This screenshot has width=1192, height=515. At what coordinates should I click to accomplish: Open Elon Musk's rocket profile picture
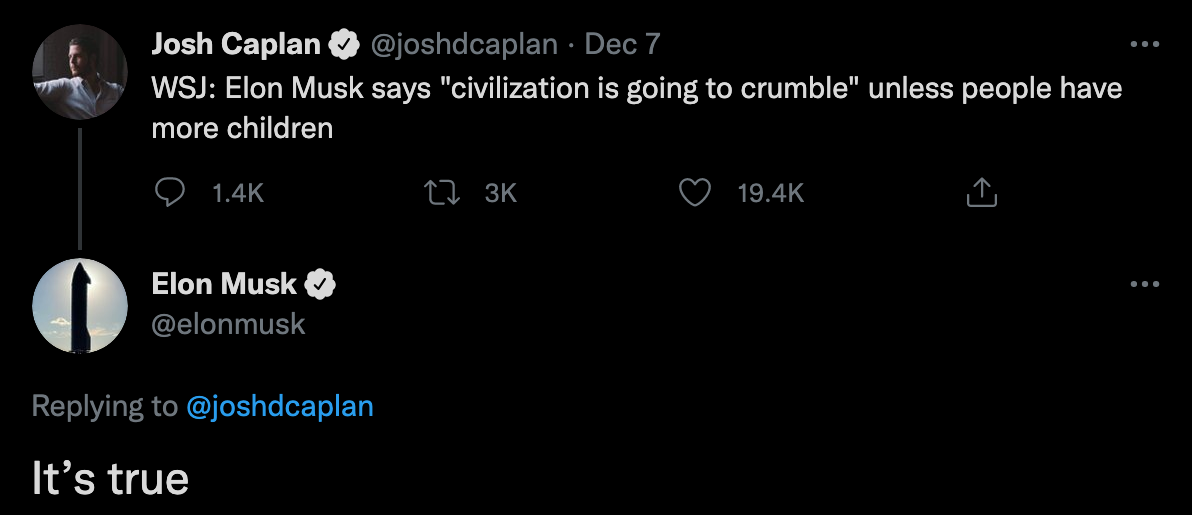pyautogui.click(x=80, y=305)
